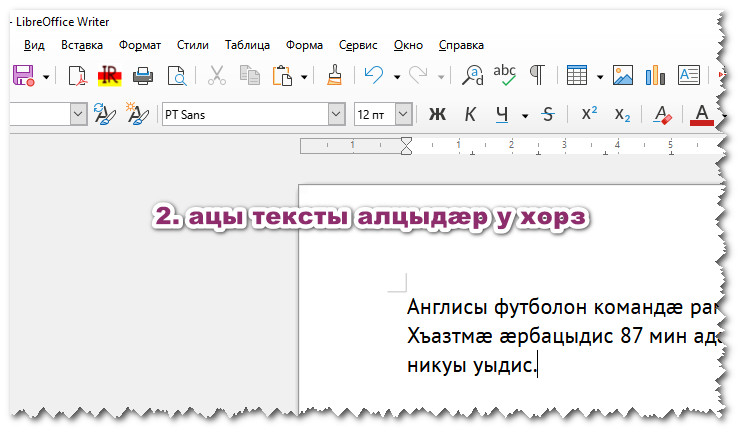Open the Справка menu
The height and width of the screenshot is (435, 744).
click(x=461, y=45)
